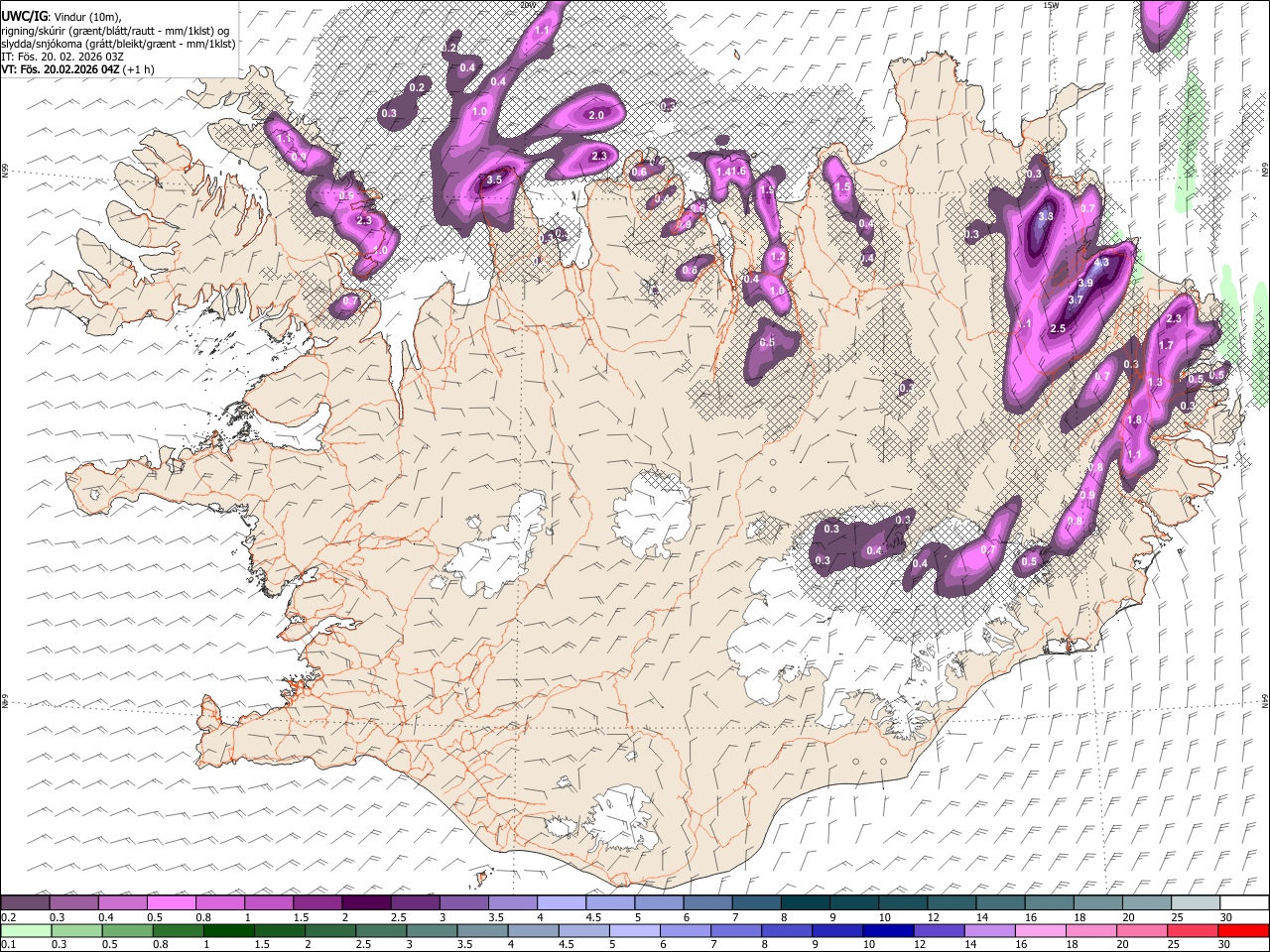Click the snow legend swatch starting at 1.5
The height and width of the screenshot is (952, 1270).
tap(317, 903)
